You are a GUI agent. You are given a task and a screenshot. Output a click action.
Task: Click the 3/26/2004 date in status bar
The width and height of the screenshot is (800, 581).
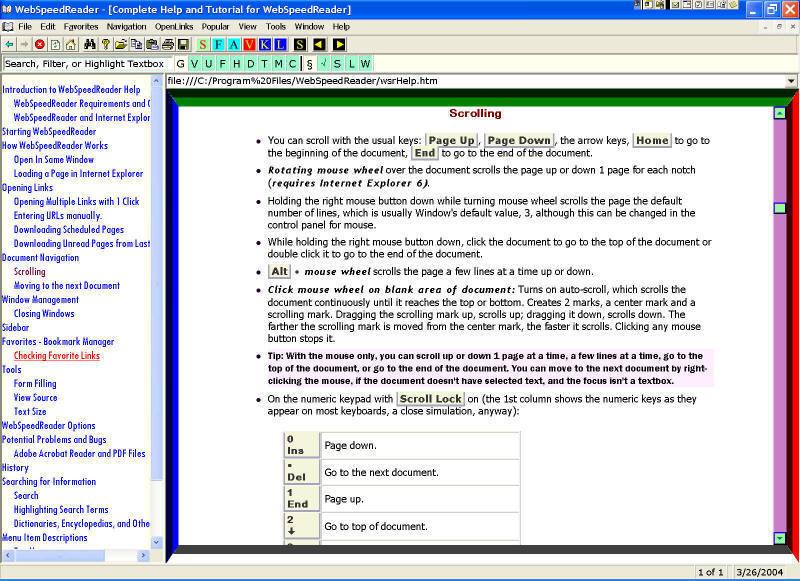[759, 572]
